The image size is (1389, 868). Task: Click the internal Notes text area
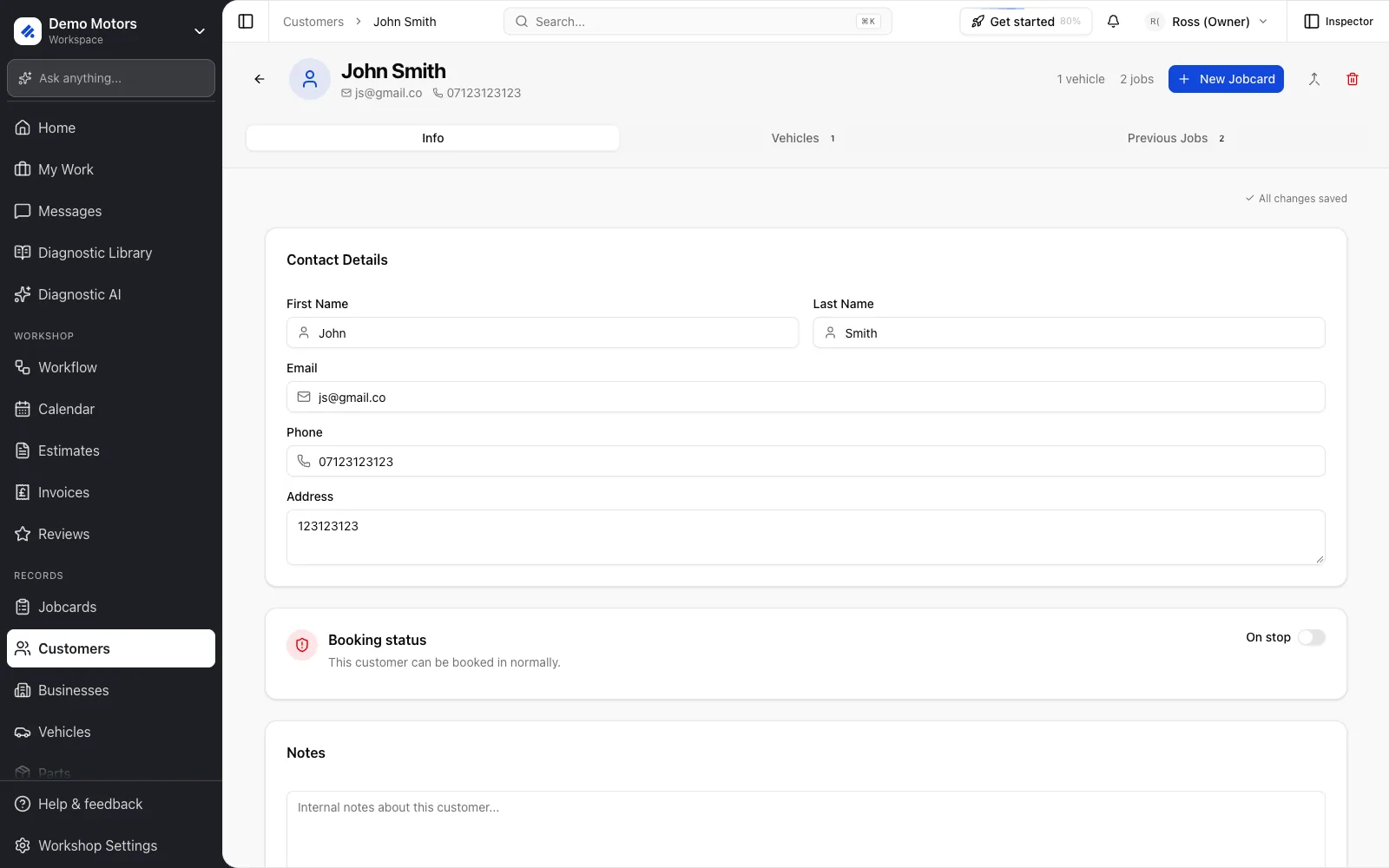(x=806, y=829)
